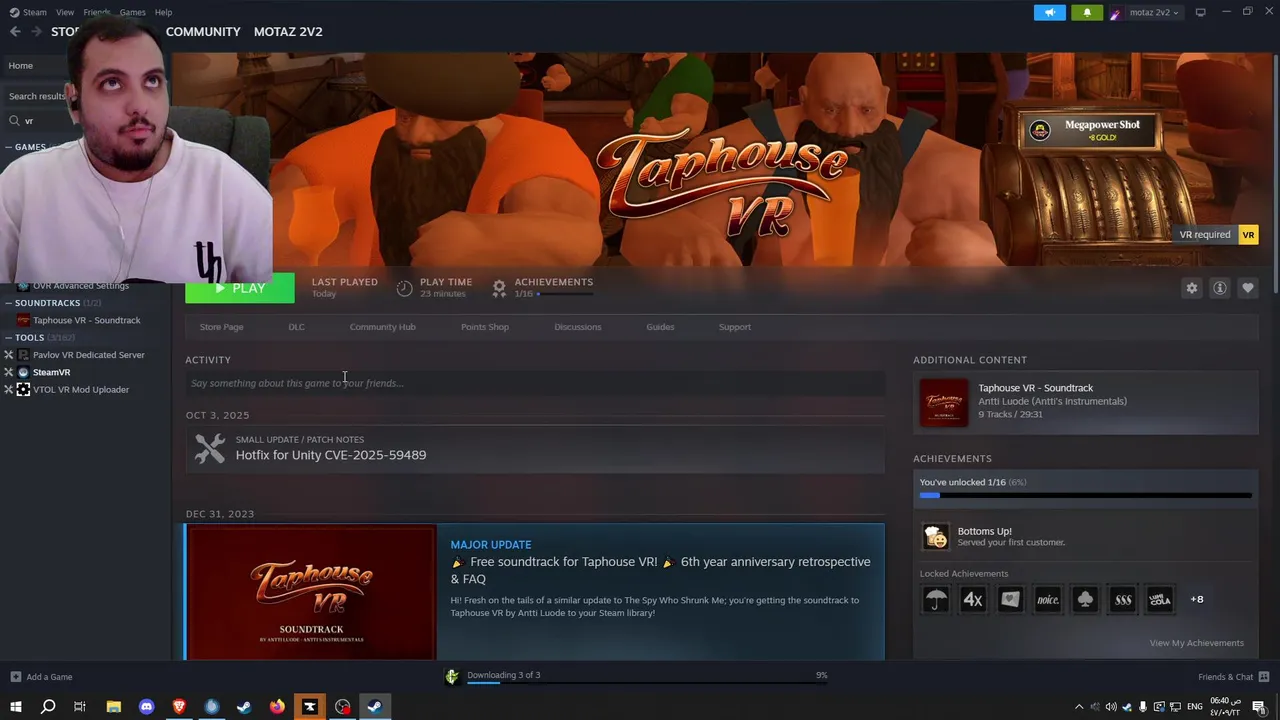Click the locked noice. achievement icon
The image size is (1280, 720).
[x=1048, y=599]
